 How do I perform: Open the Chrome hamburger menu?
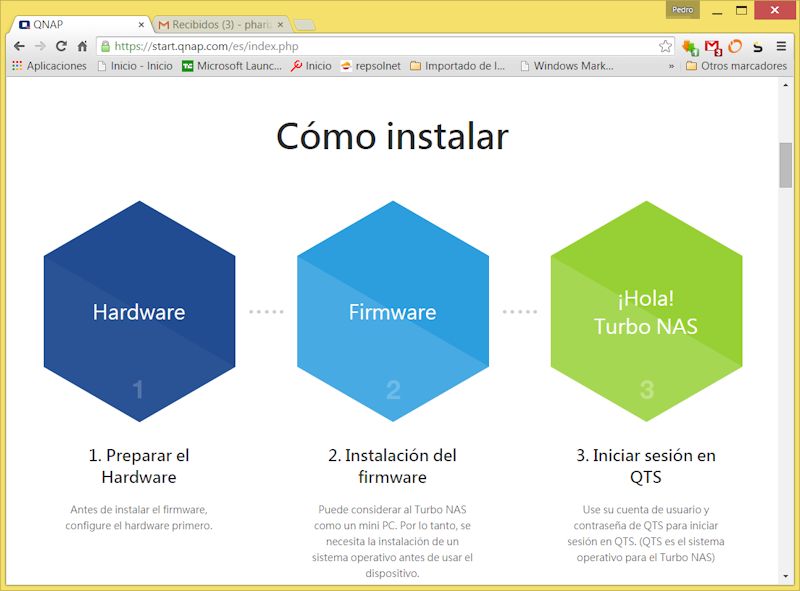pyautogui.click(x=781, y=46)
